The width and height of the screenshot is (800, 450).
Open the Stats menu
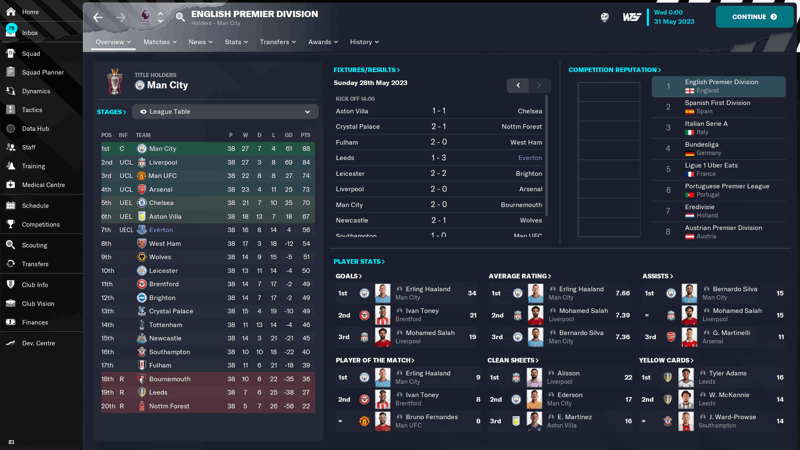point(236,42)
